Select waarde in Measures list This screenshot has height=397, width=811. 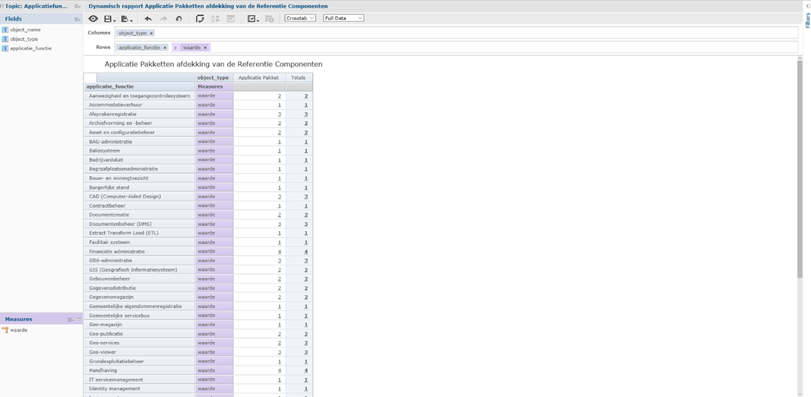[19, 330]
